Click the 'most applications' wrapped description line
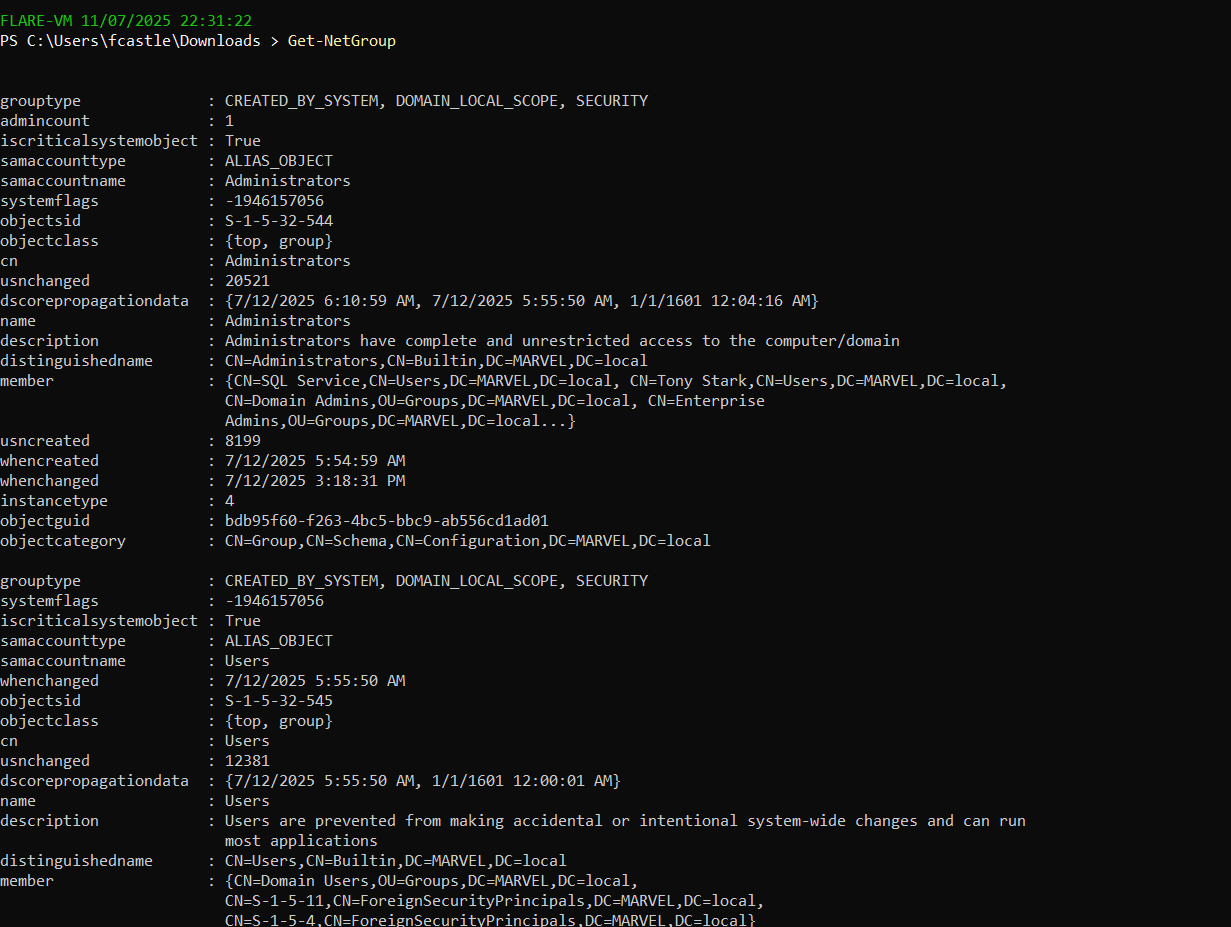1231x927 pixels. 301,841
